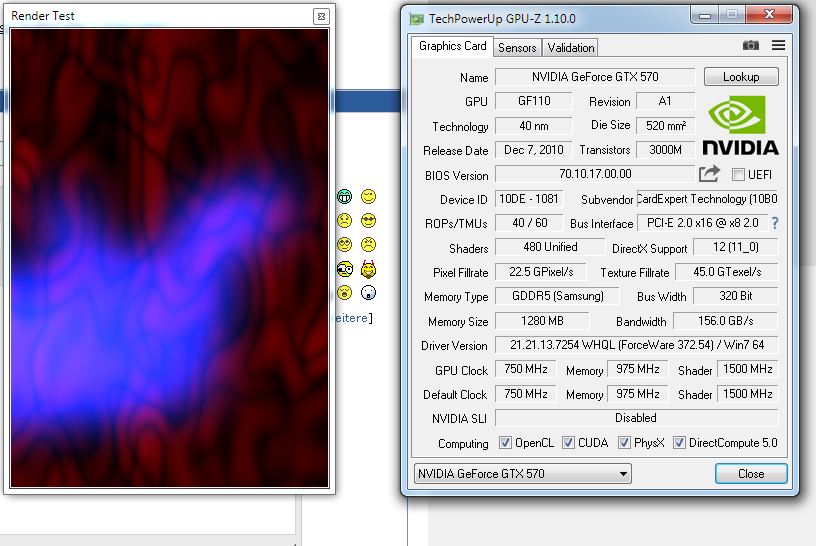Take a screenshot with GPU-Z camera icon
The width and height of the screenshot is (816, 546).
tap(750, 45)
